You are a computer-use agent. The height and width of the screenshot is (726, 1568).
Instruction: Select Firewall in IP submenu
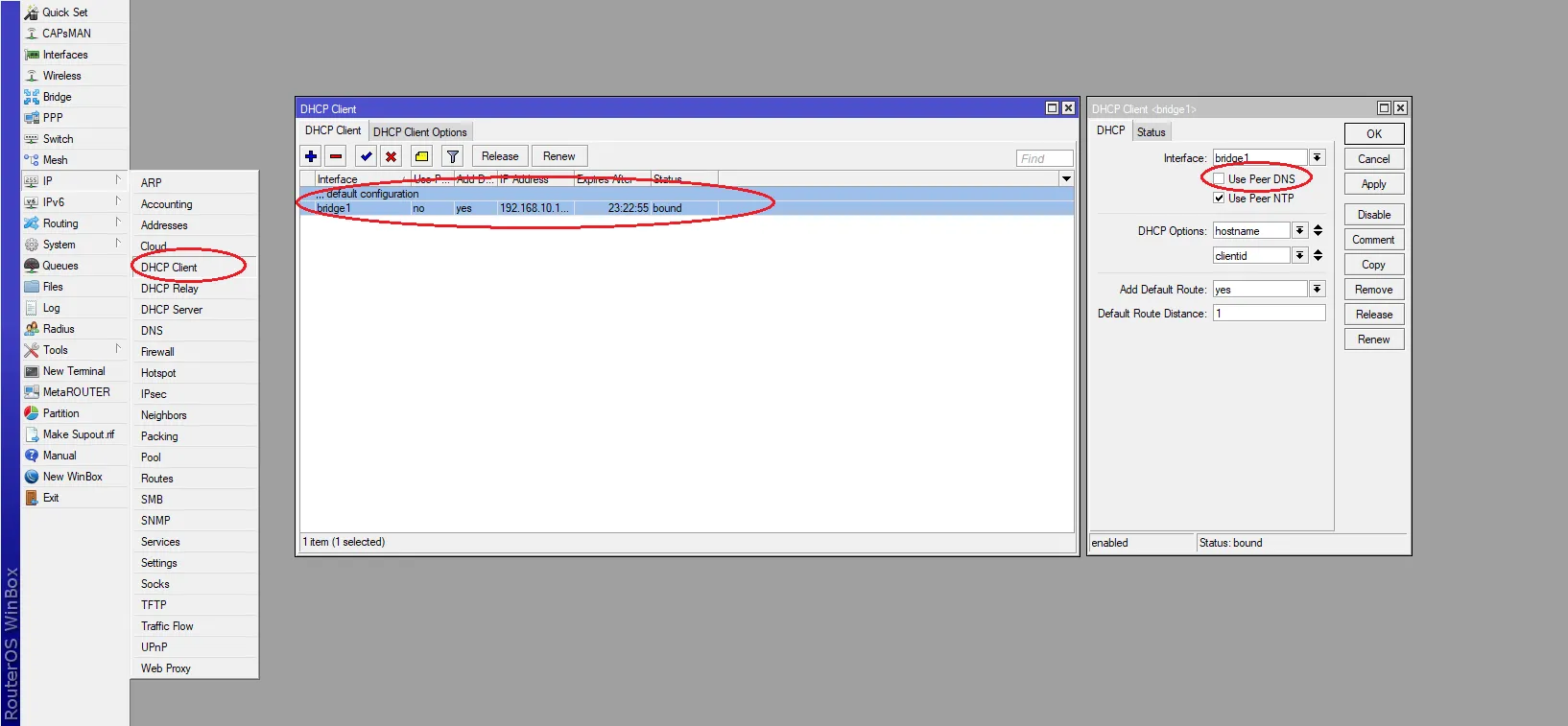coord(157,352)
